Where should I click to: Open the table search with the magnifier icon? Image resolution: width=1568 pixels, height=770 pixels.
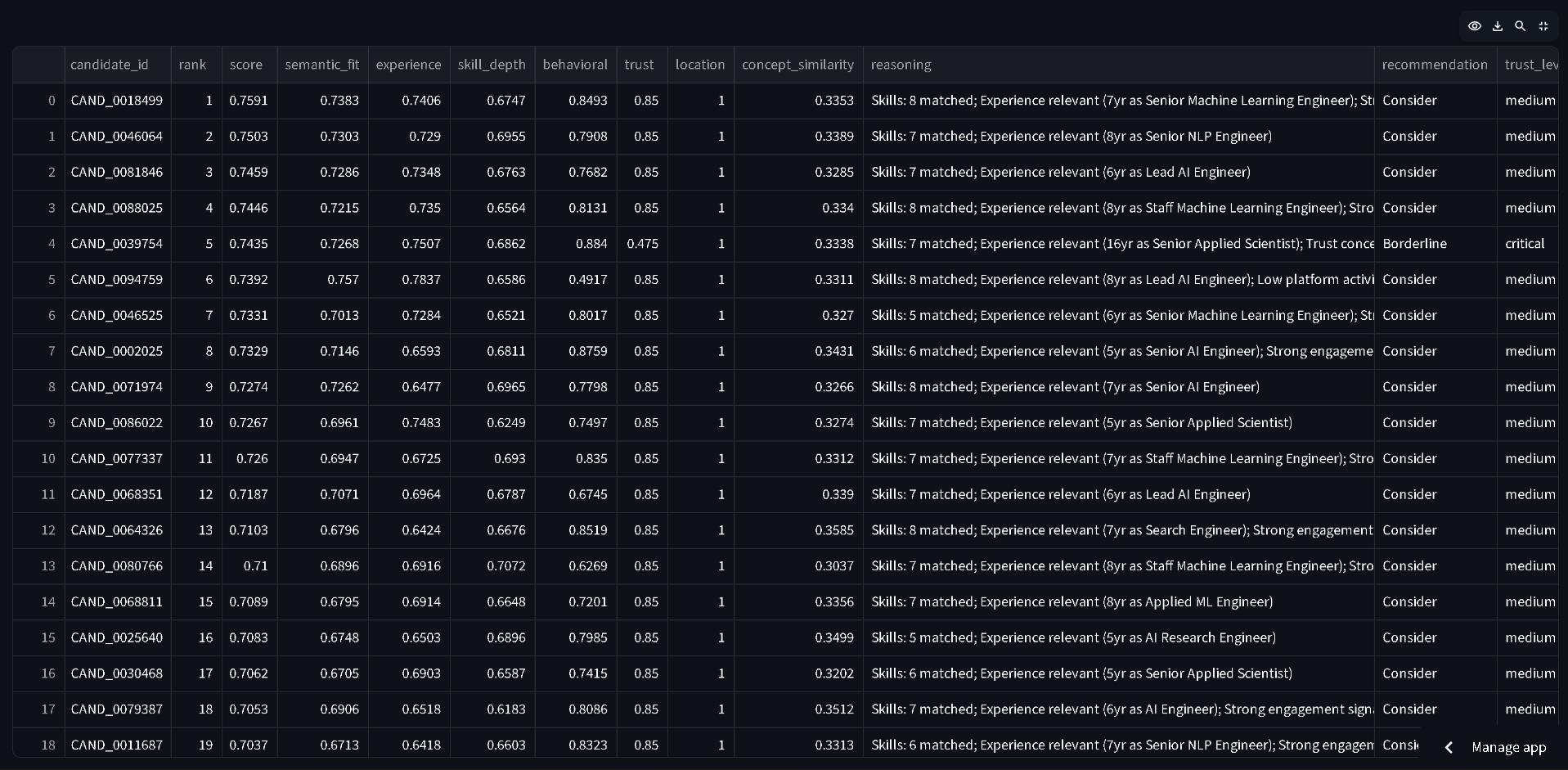point(1521,26)
